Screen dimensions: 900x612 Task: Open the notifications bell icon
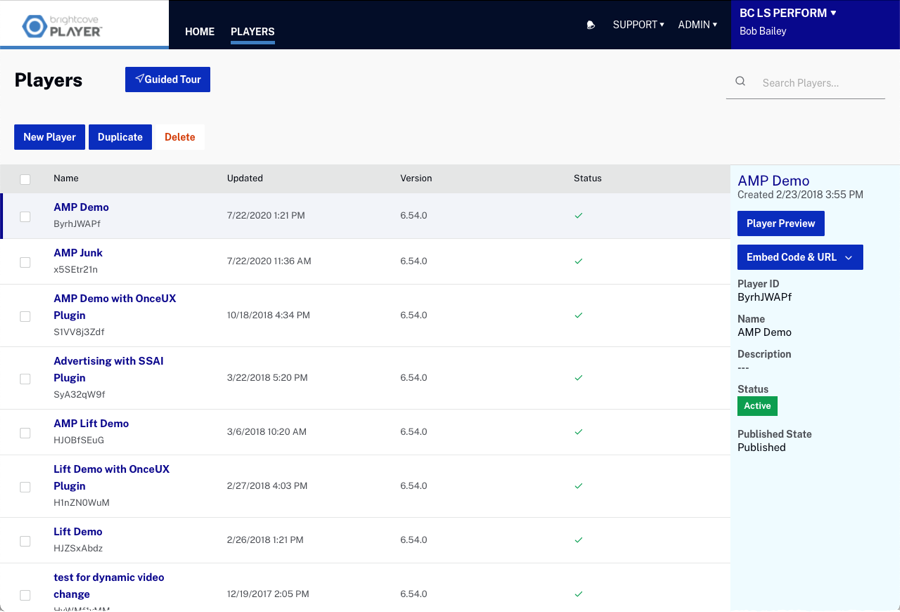tap(591, 25)
